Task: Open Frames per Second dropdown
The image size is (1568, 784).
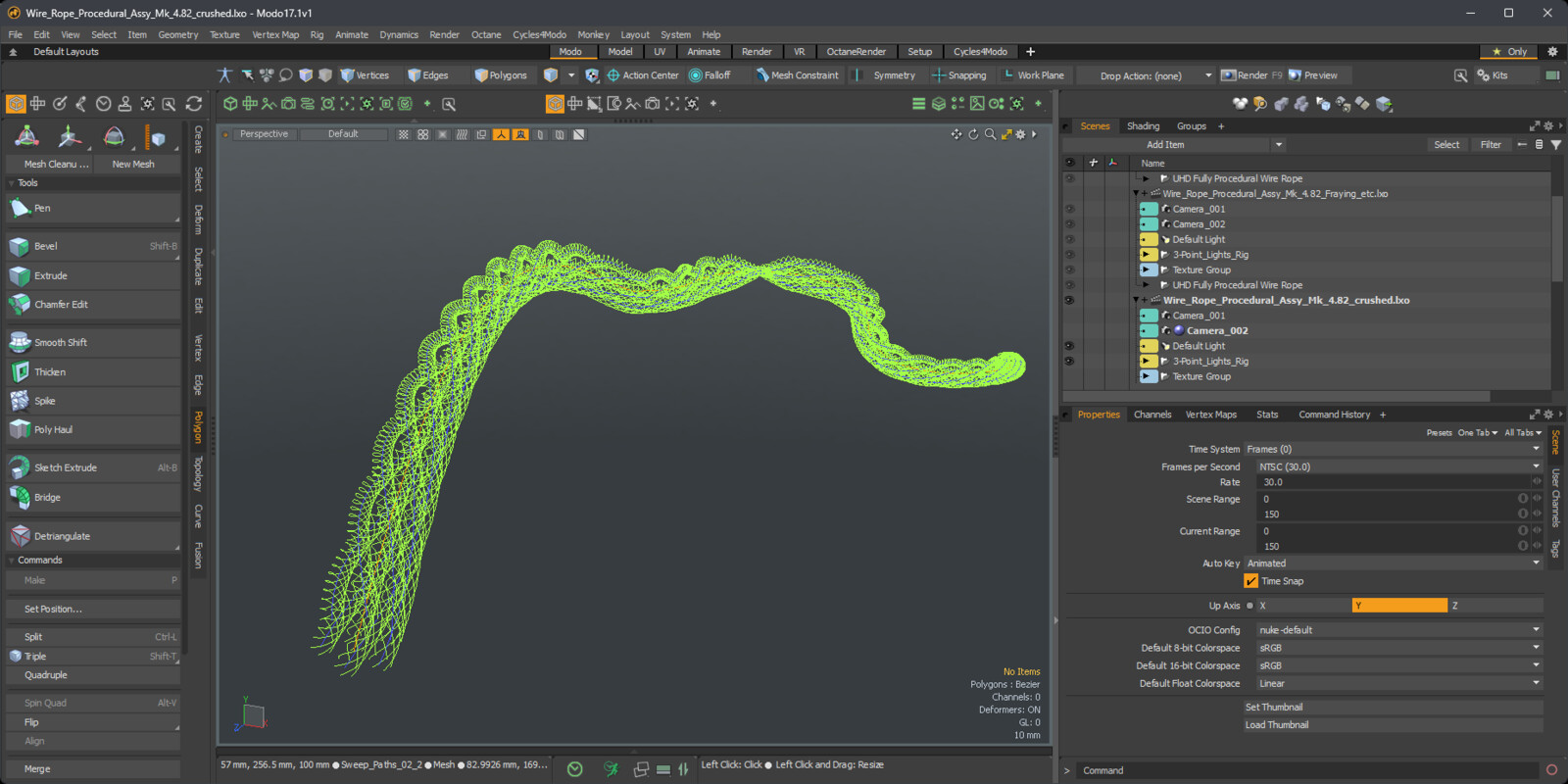Action: click(1399, 466)
